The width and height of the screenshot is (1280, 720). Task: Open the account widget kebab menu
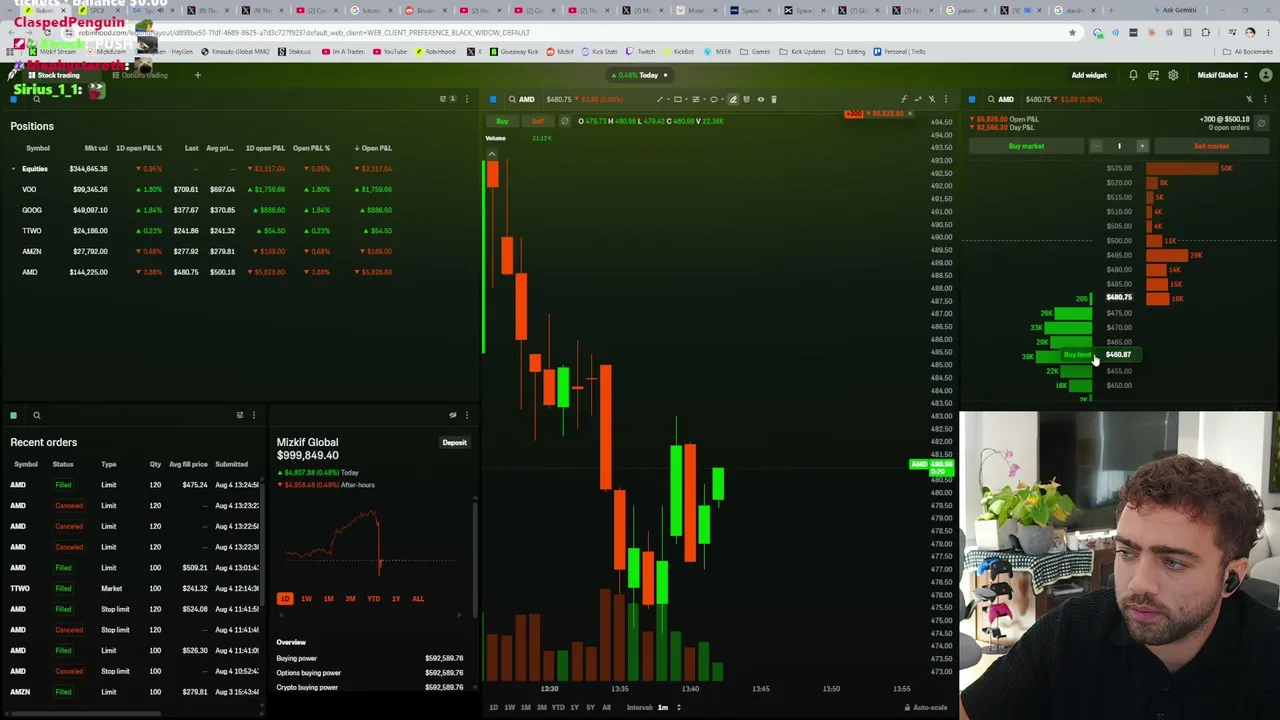tap(466, 415)
